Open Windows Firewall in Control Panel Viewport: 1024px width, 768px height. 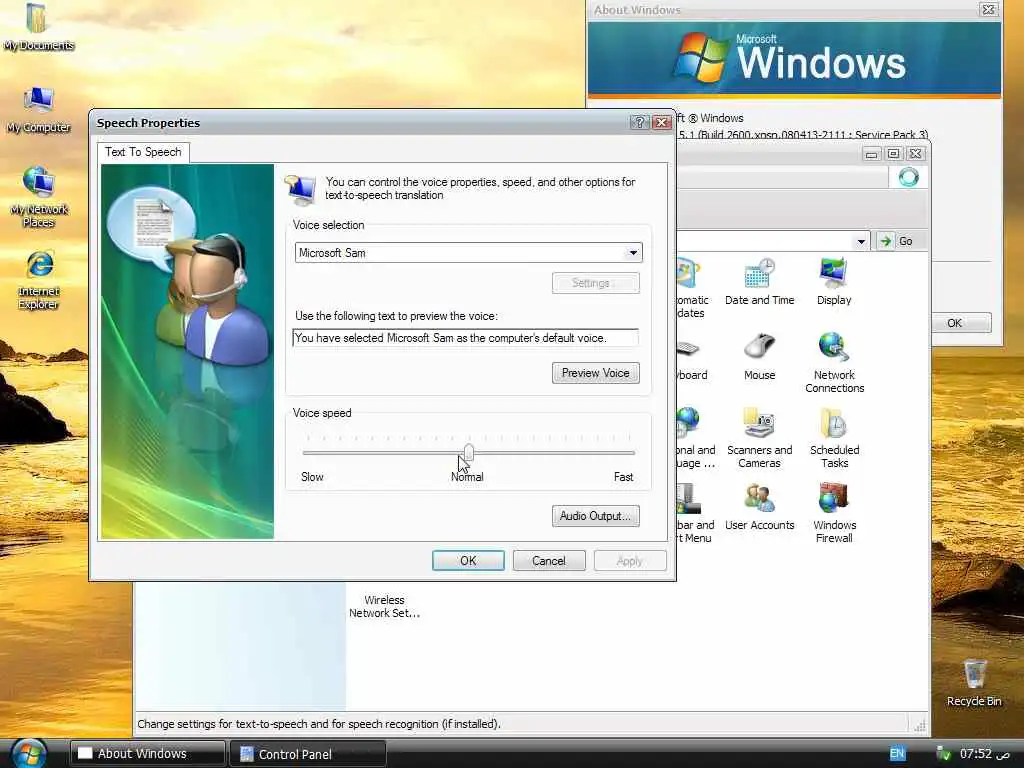pyautogui.click(x=834, y=513)
